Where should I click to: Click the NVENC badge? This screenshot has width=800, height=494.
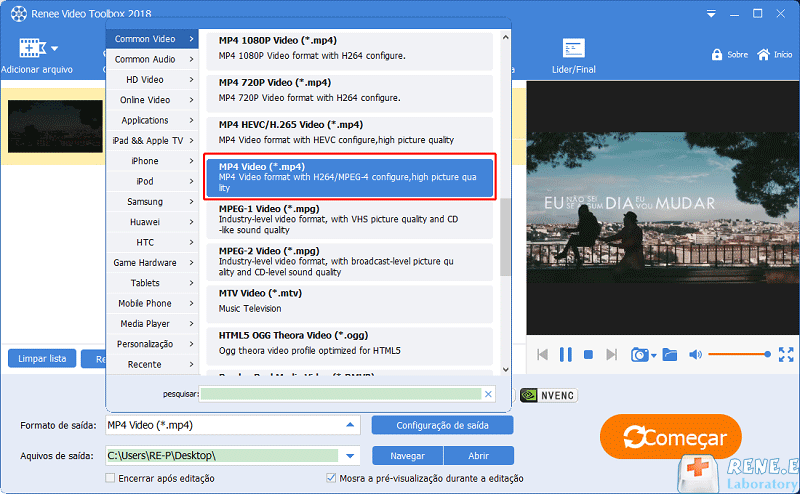[x=548, y=396]
